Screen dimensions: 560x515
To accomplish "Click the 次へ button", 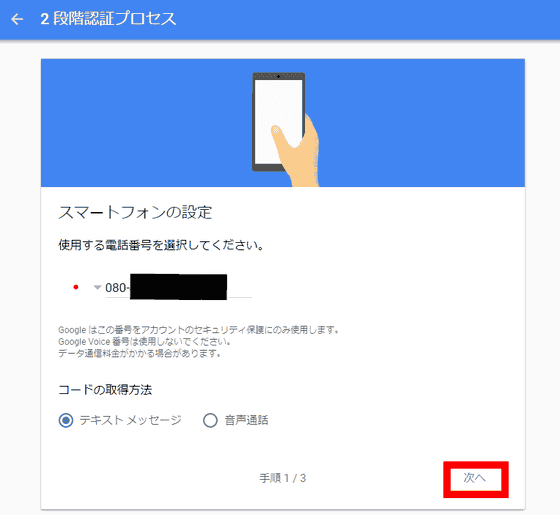I will (x=475, y=478).
